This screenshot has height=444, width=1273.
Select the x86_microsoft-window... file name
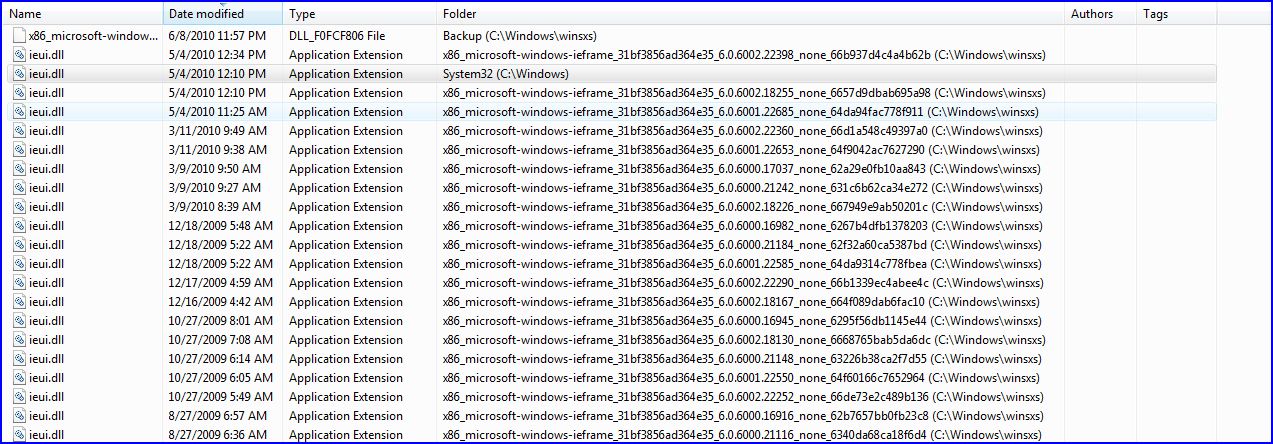click(94, 36)
